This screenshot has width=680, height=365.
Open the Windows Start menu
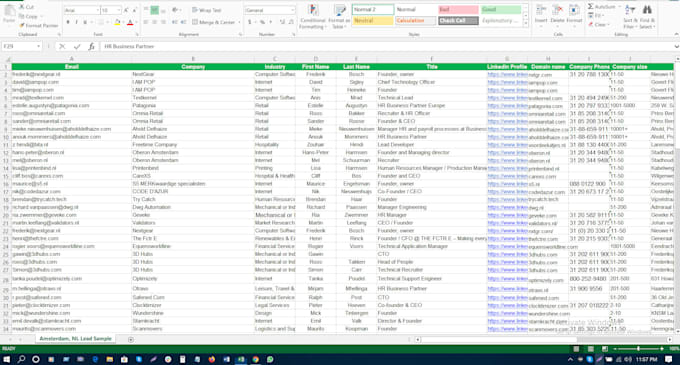(x=7, y=359)
